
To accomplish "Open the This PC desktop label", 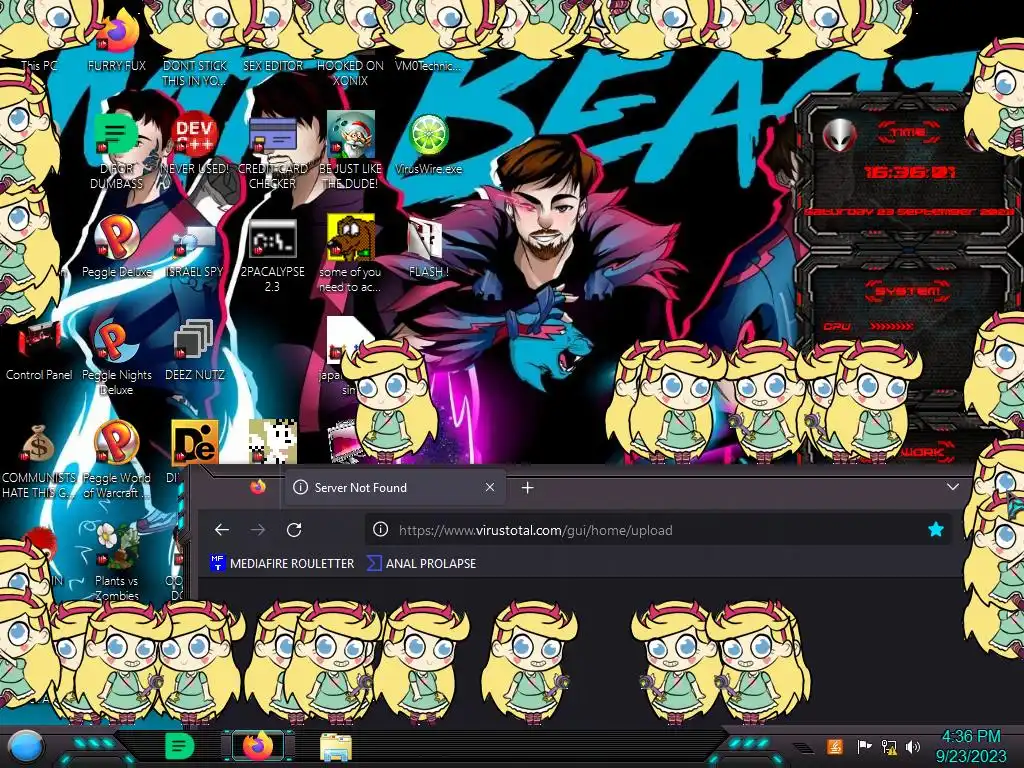I will pos(39,65).
